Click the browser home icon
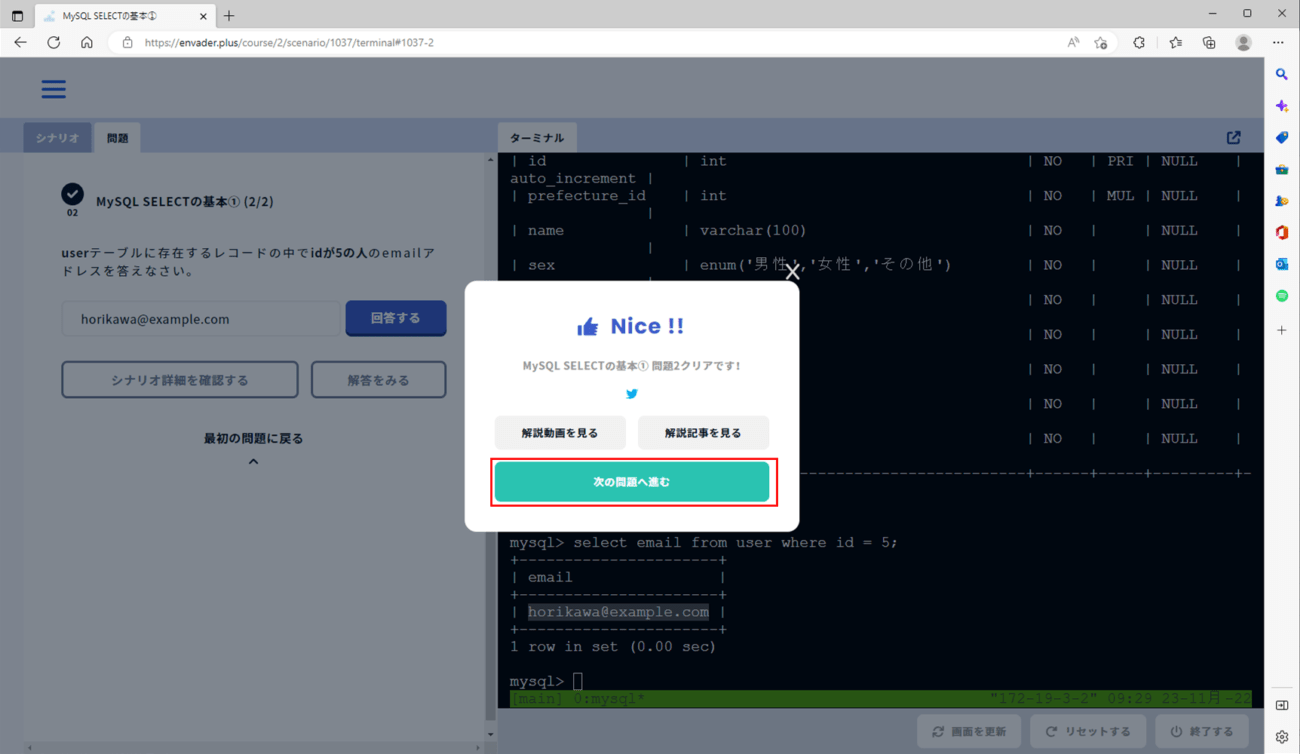The height and width of the screenshot is (754, 1300). click(87, 43)
